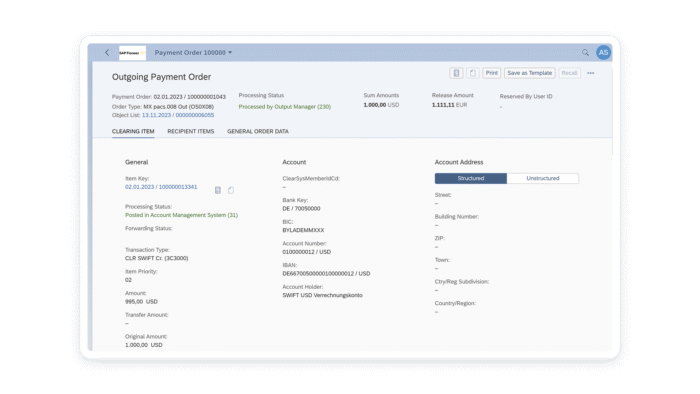The image size is (700, 394).
Task: Click the SAP Fioneer logo
Action: click(x=132, y=53)
